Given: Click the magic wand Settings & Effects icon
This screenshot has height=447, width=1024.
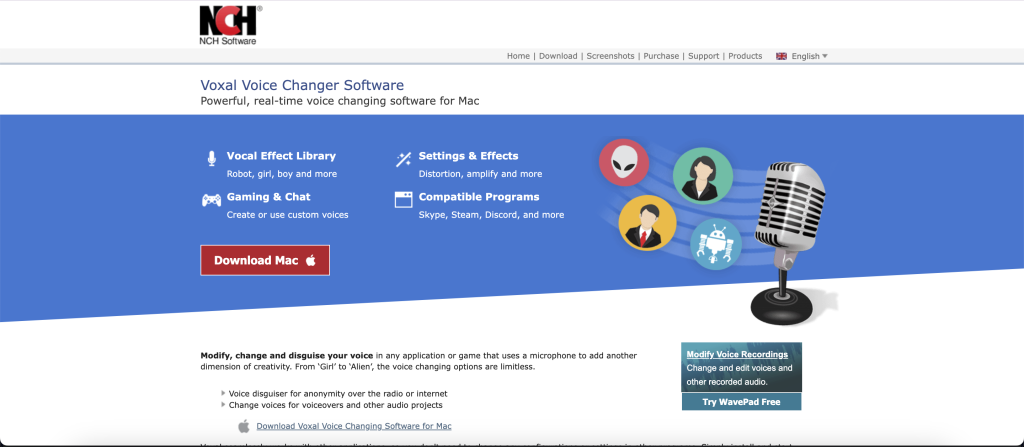Looking at the screenshot, I should [404, 159].
